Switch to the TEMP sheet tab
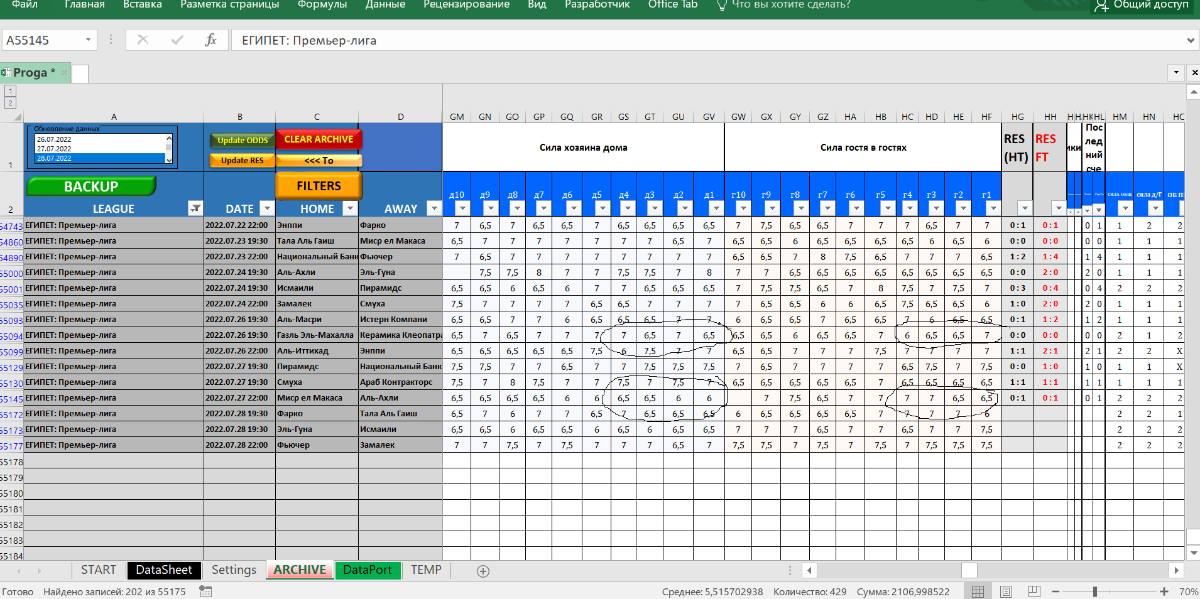The width and height of the screenshot is (1200, 599). pos(426,570)
